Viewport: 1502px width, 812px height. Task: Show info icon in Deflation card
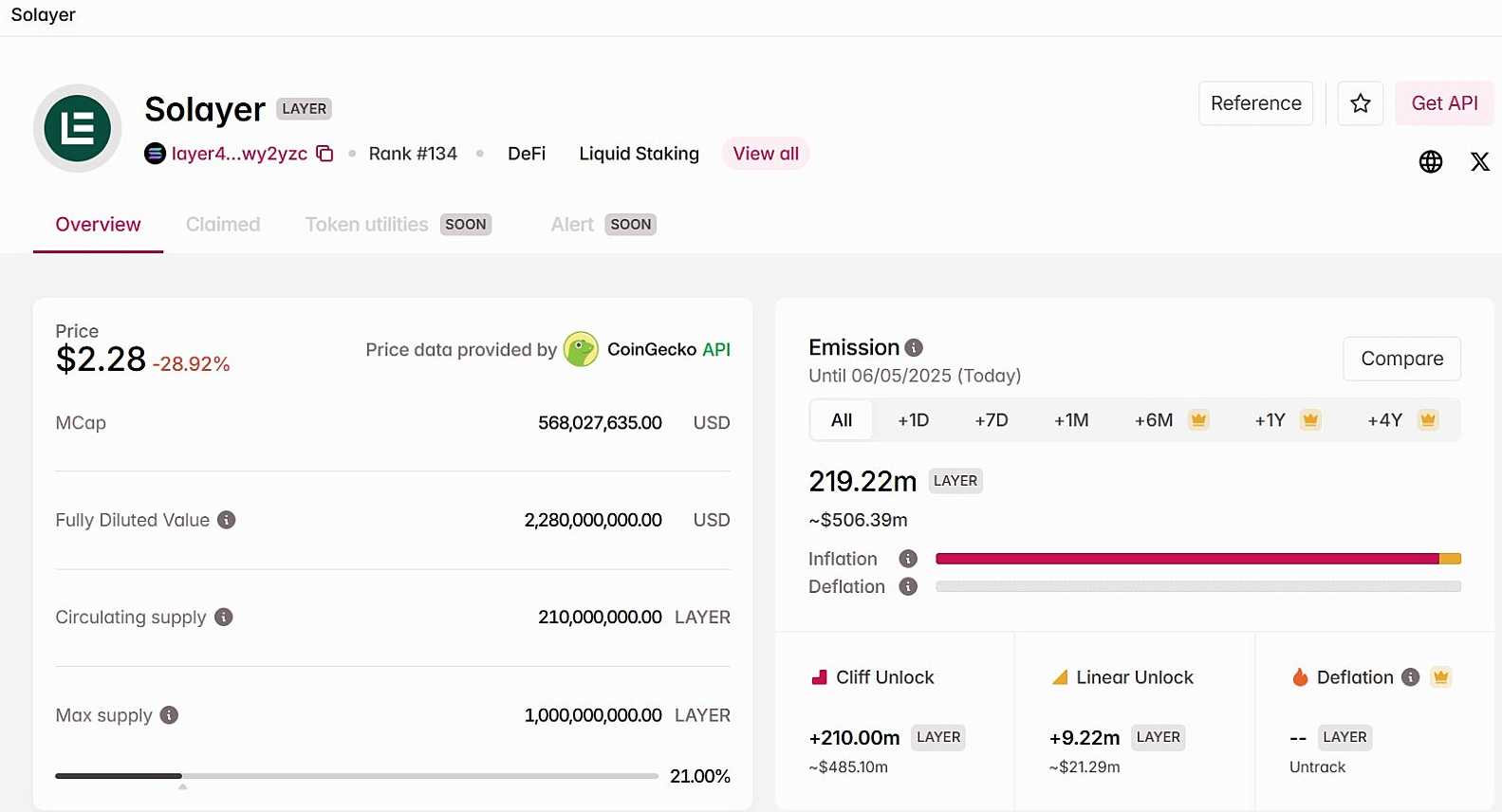1411,677
